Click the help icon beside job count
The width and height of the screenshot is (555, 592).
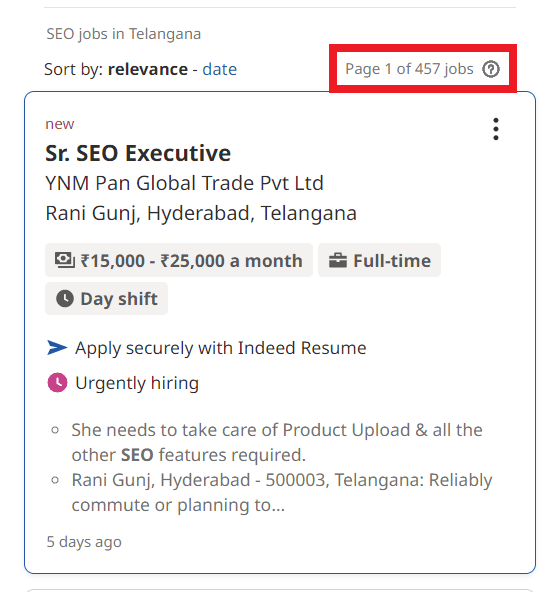click(491, 69)
